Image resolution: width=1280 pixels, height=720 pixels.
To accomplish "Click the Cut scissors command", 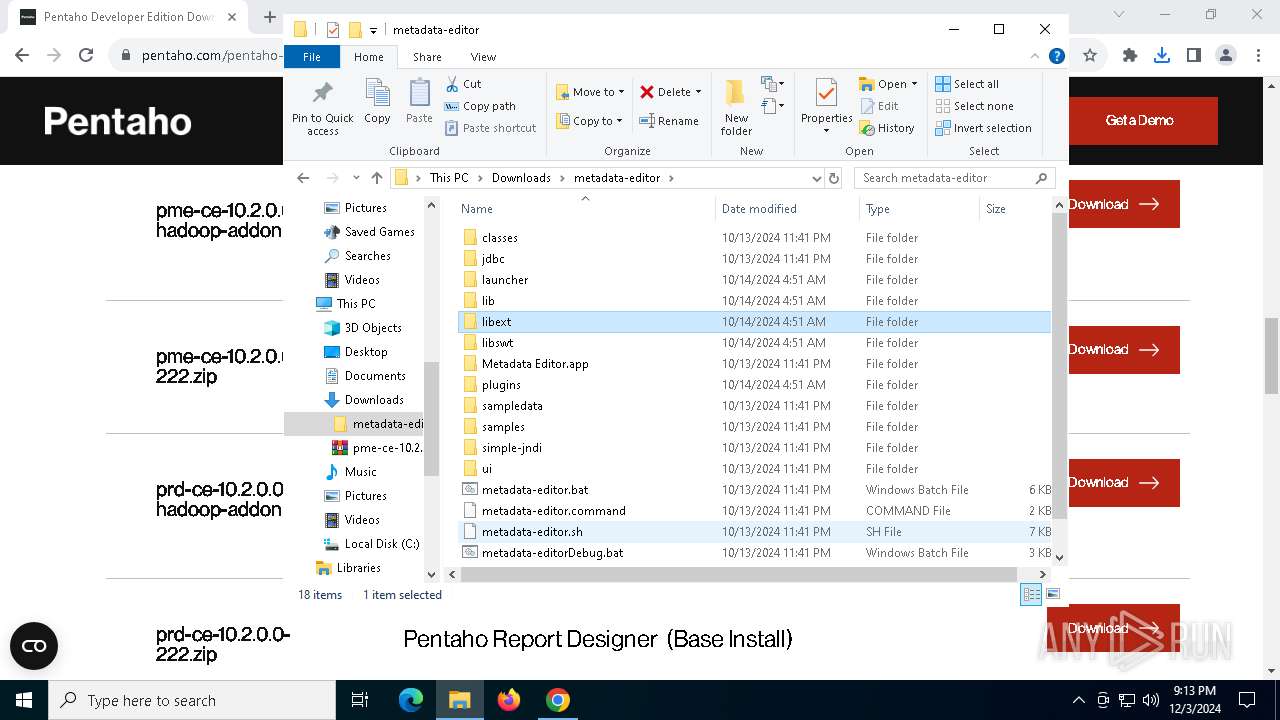I will [x=464, y=84].
